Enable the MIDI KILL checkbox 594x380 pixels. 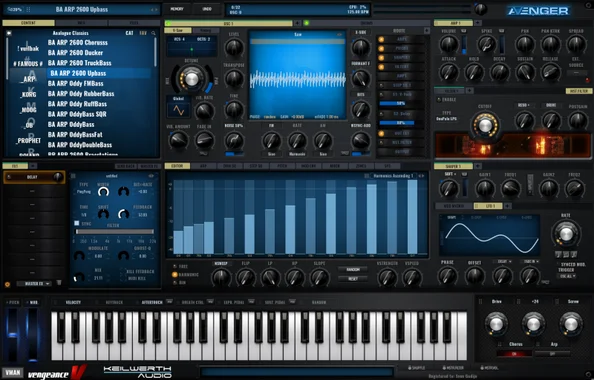pyautogui.click(x=123, y=278)
